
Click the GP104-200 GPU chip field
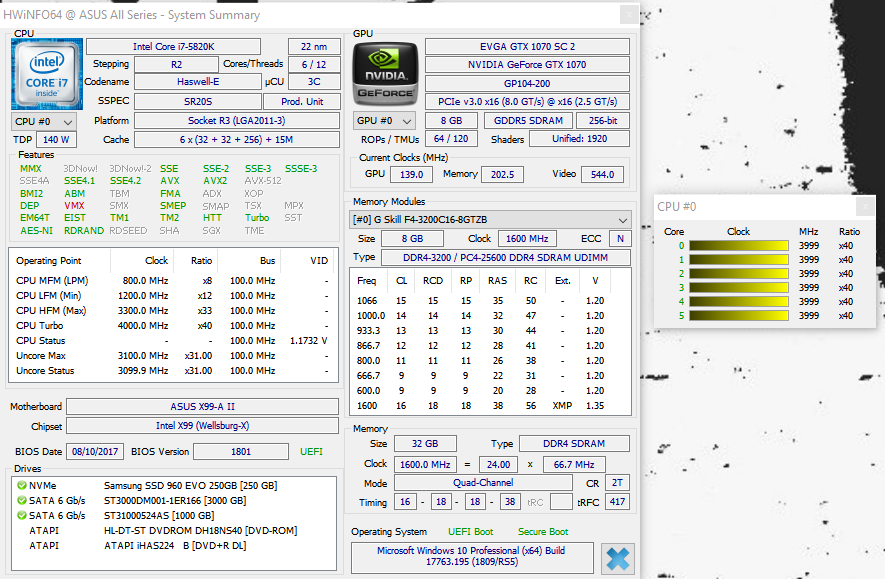click(x=527, y=84)
